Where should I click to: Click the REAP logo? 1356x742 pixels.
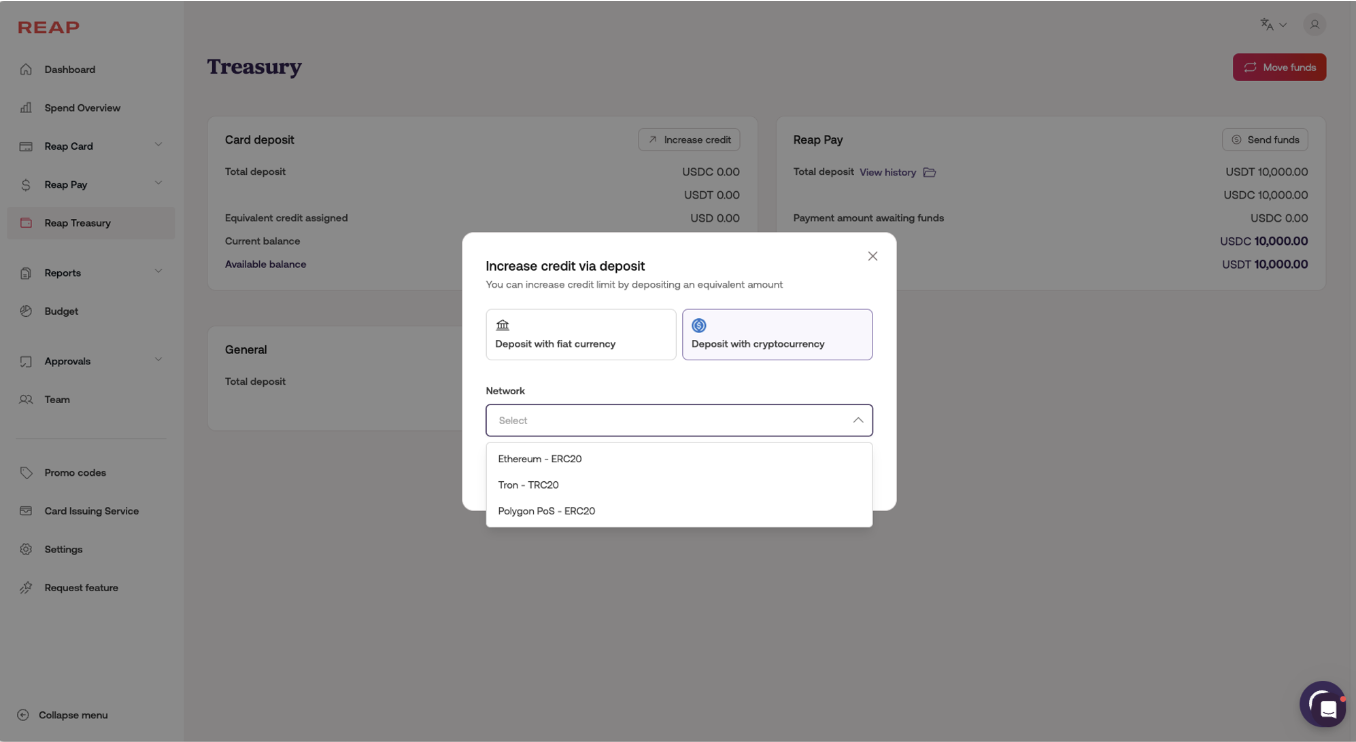[48, 27]
